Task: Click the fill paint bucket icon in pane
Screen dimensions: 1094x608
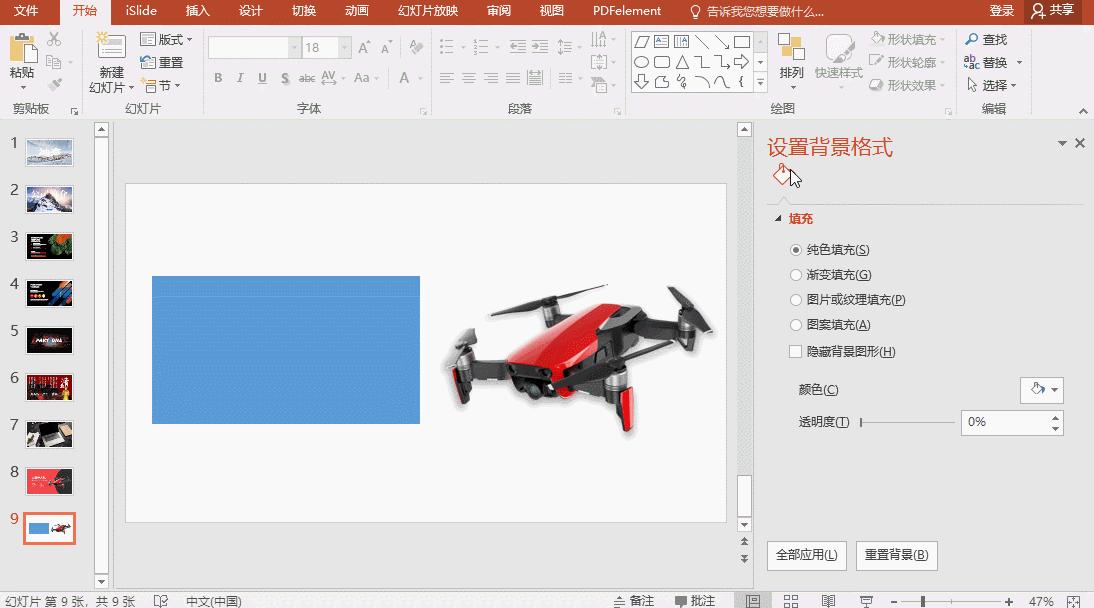Action: coord(782,175)
